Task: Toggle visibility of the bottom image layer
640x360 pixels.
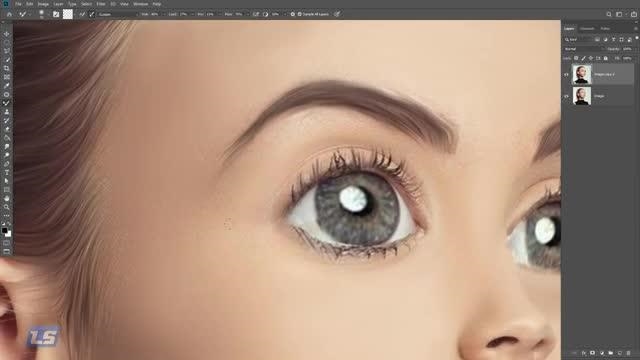Action: [x=566, y=96]
